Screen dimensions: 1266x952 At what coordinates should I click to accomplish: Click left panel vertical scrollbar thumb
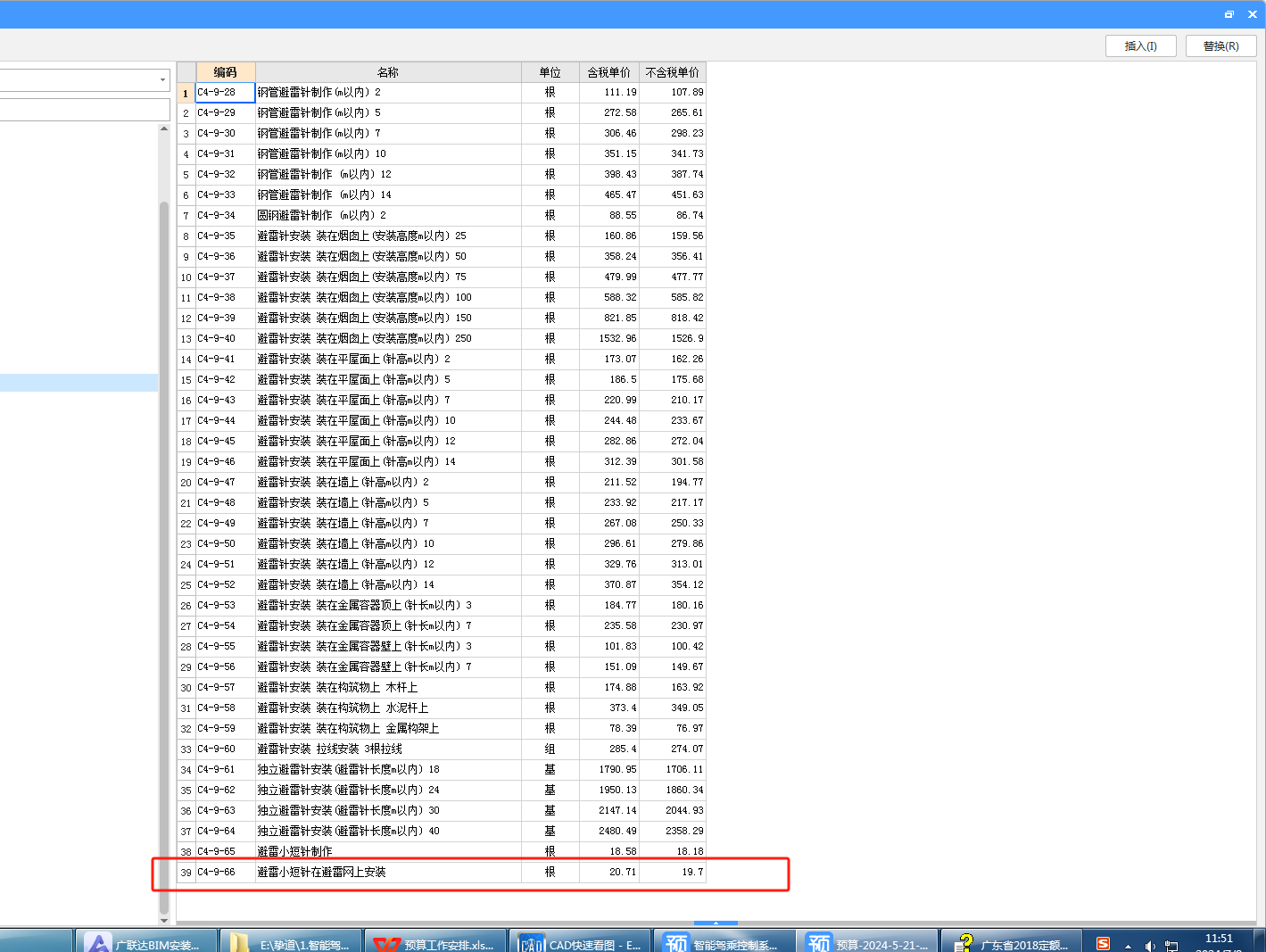[x=164, y=558]
